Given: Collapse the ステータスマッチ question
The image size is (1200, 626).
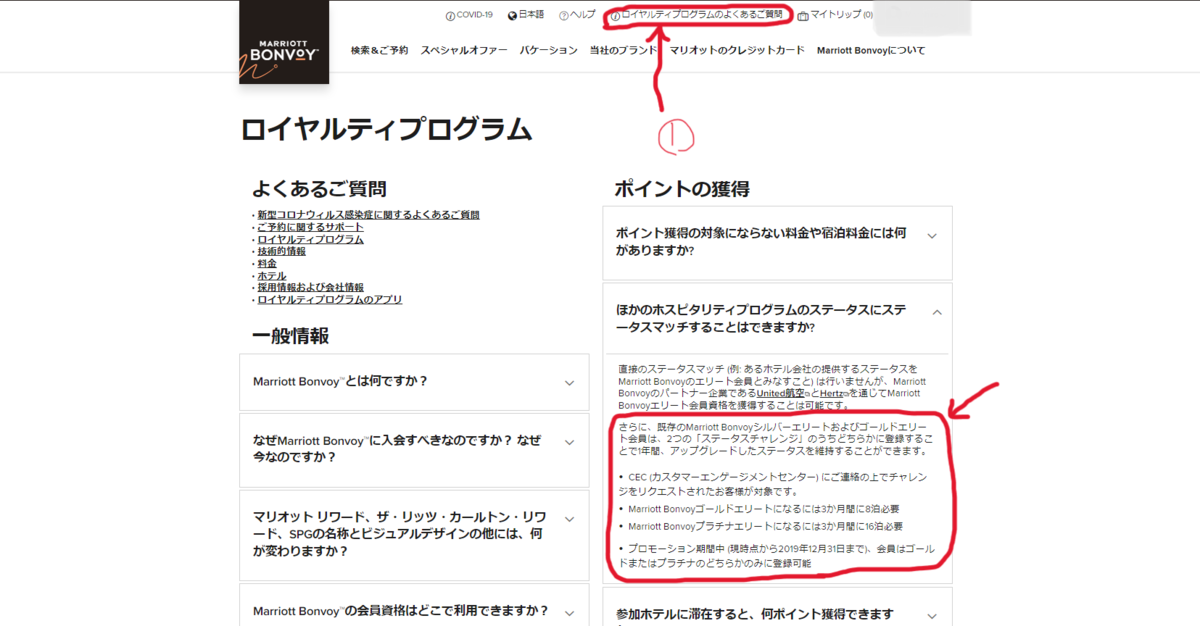Looking at the screenshot, I should (x=777, y=319).
